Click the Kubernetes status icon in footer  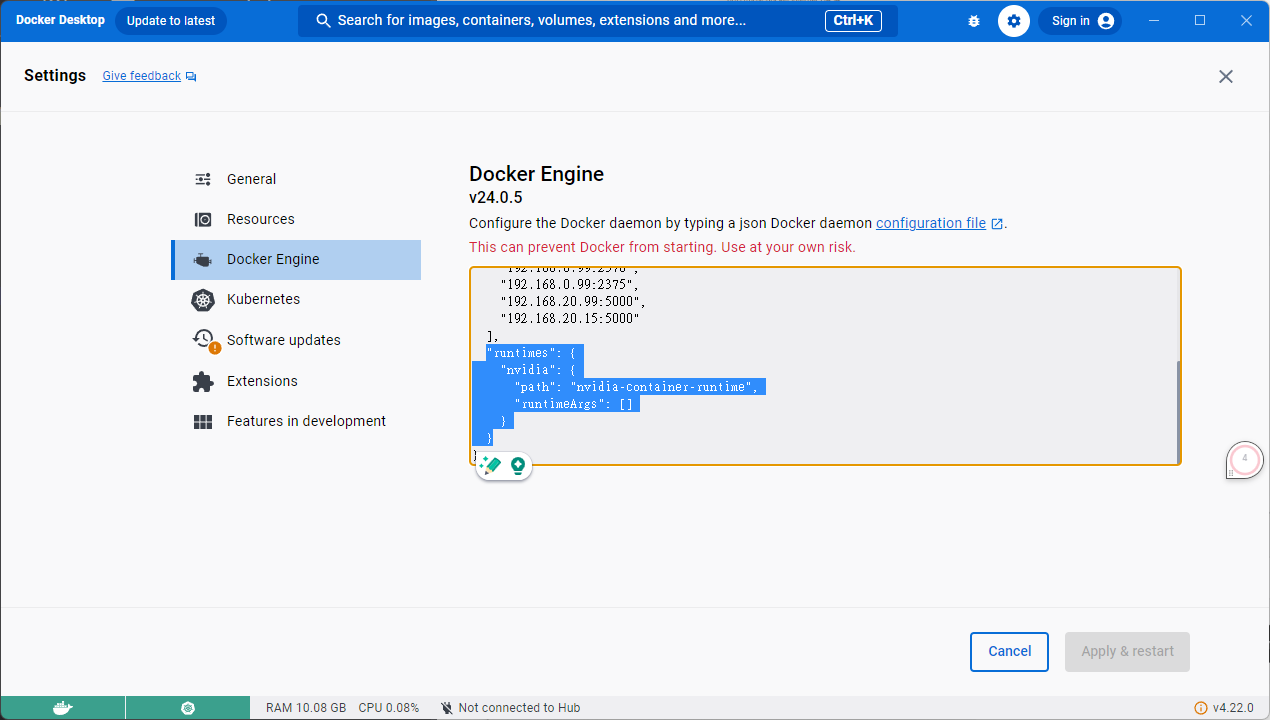(188, 708)
